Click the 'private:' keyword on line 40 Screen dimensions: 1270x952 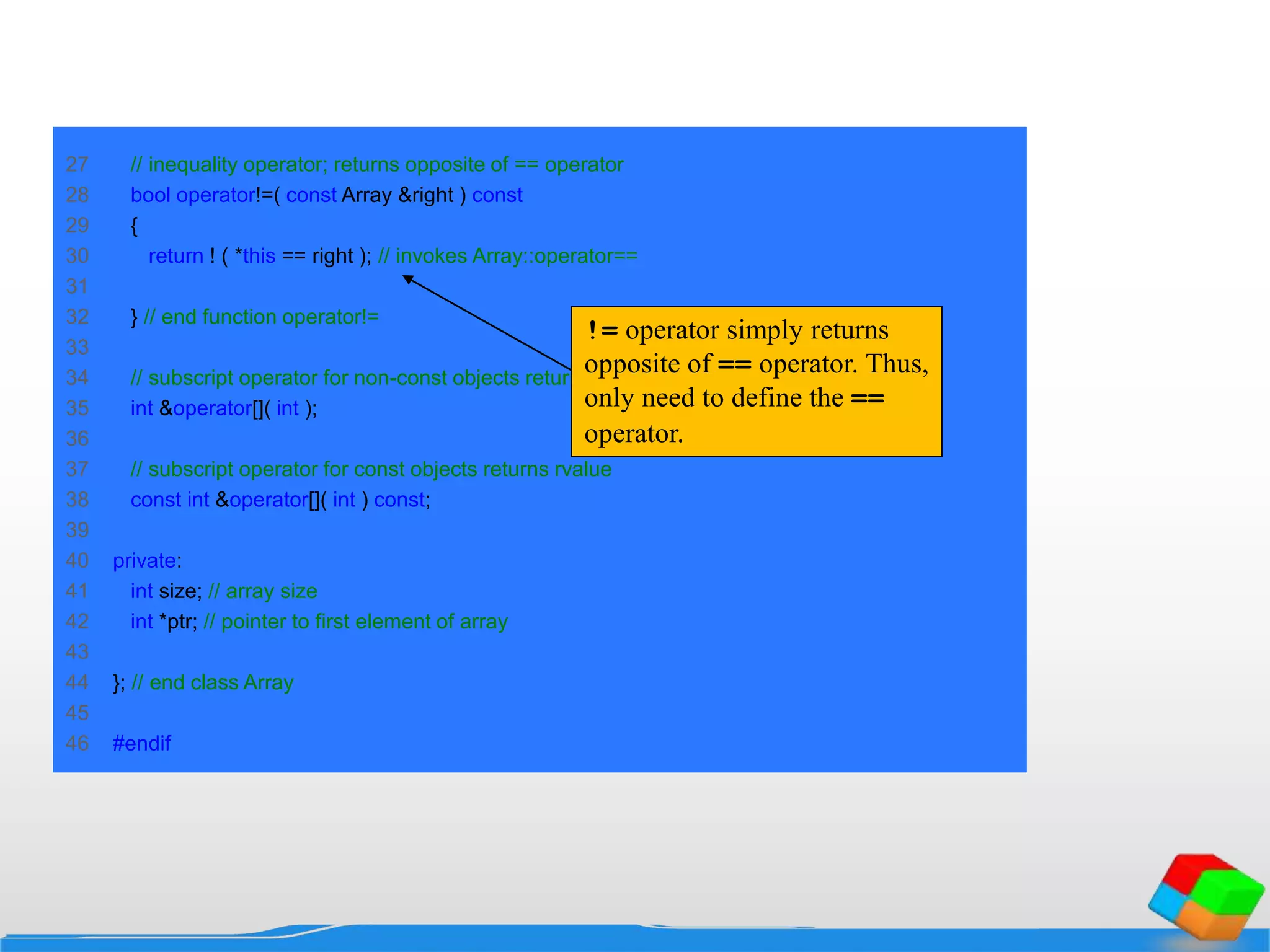(x=147, y=561)
